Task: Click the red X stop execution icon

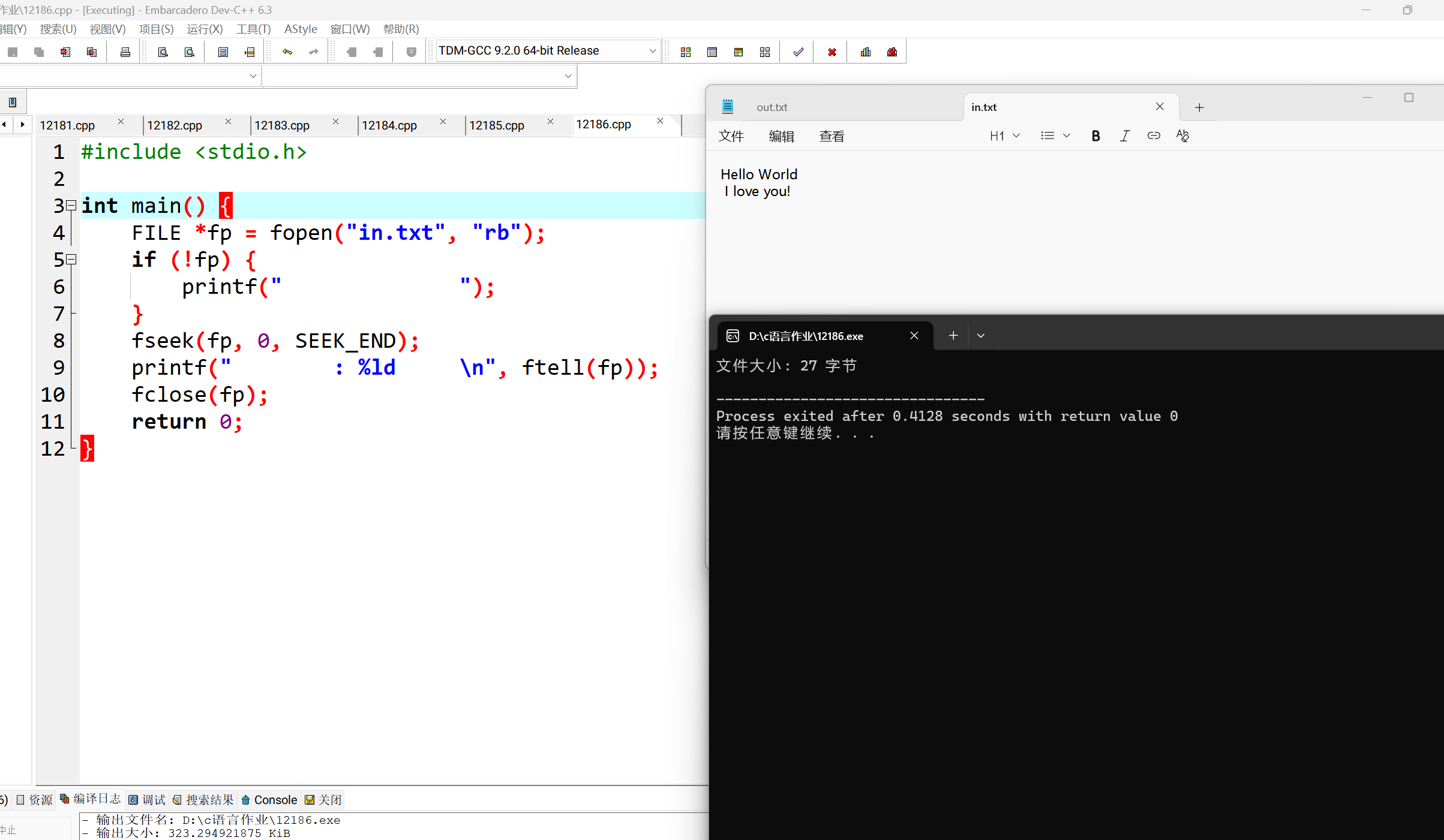Action: tap(831, 52)
